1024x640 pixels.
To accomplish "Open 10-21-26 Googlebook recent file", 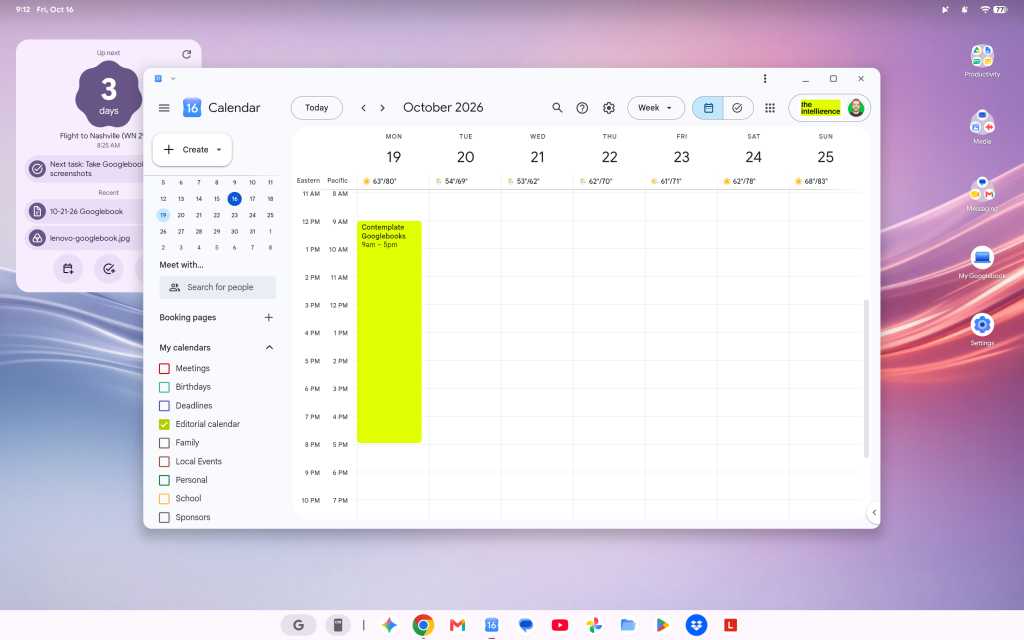I will pos(86,212).
